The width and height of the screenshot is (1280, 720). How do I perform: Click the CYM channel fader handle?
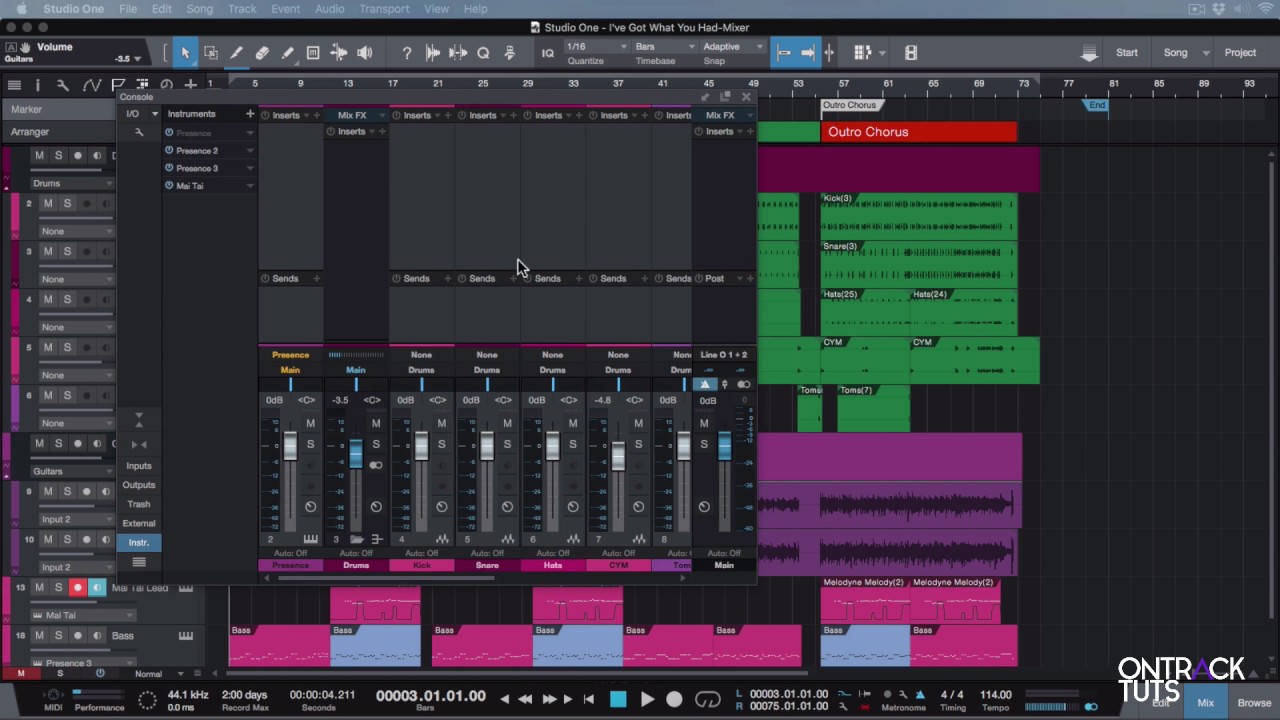pos(618,458)
